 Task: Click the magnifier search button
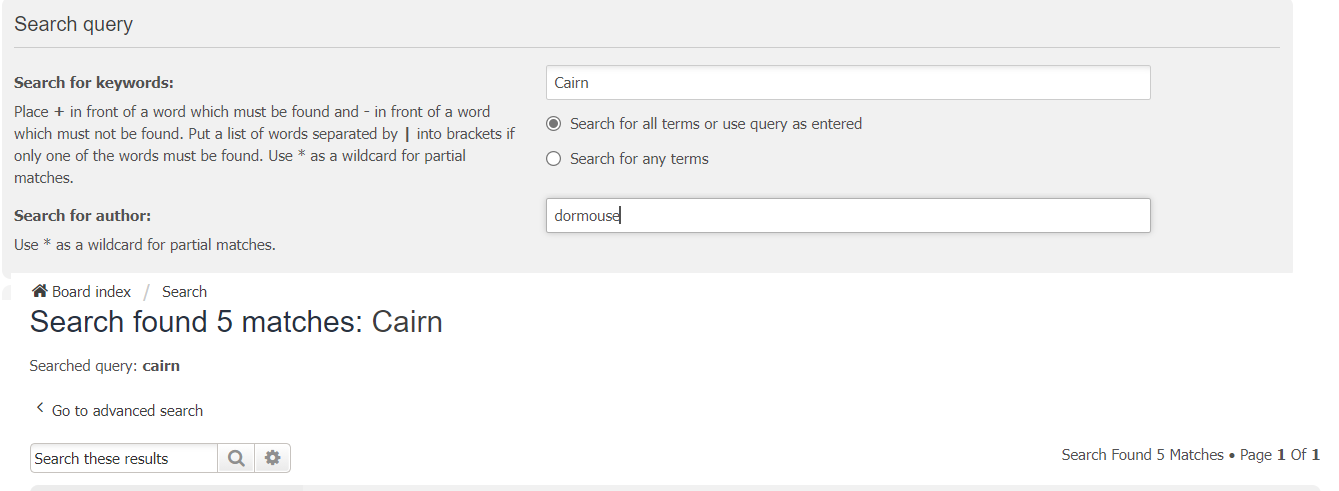(x=236, y=458)
